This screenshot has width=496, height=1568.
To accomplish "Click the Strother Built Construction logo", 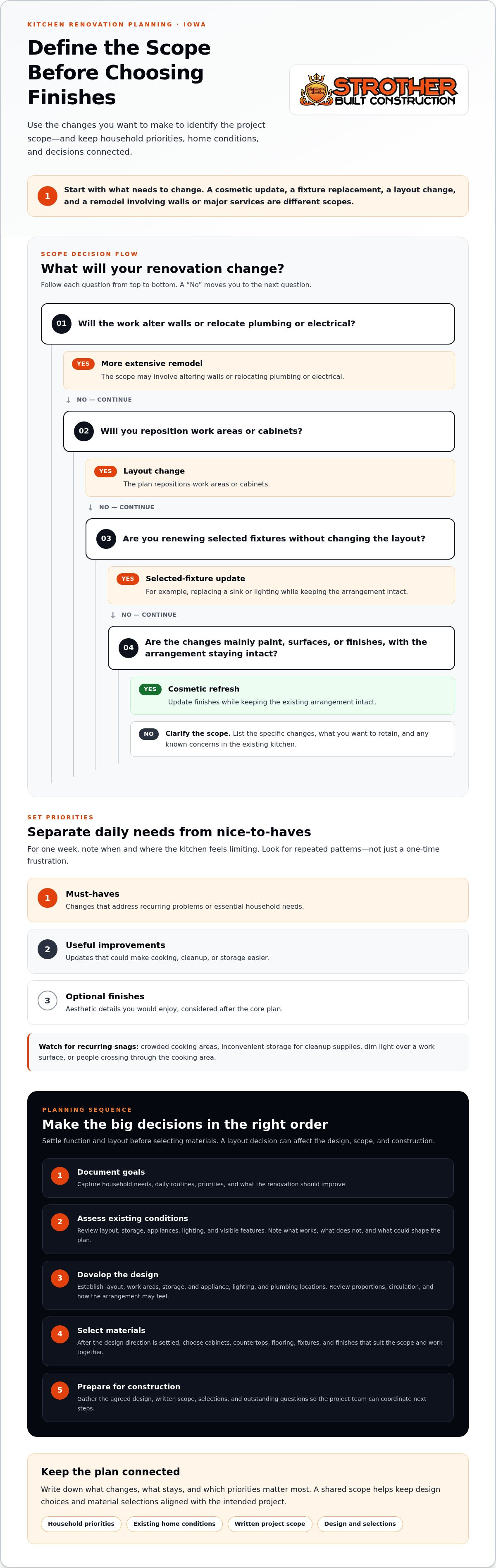I will tap(379, 90).
